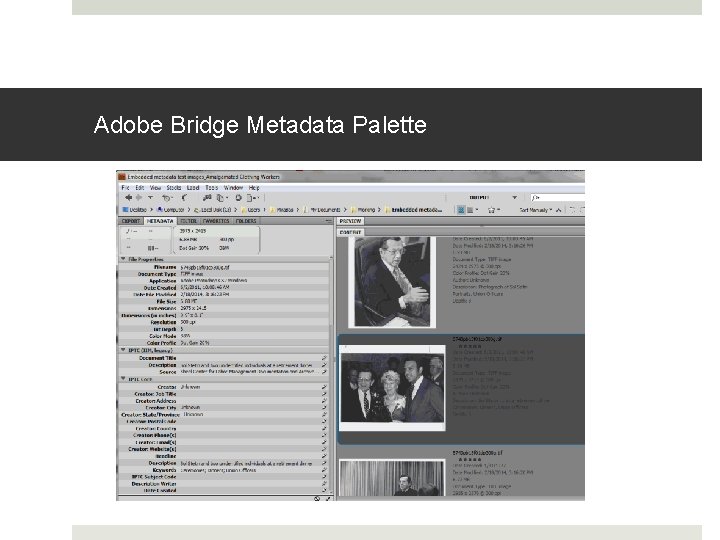
Task: Click the Open in Camera Raw icon
Action: (x=238, y=198)
